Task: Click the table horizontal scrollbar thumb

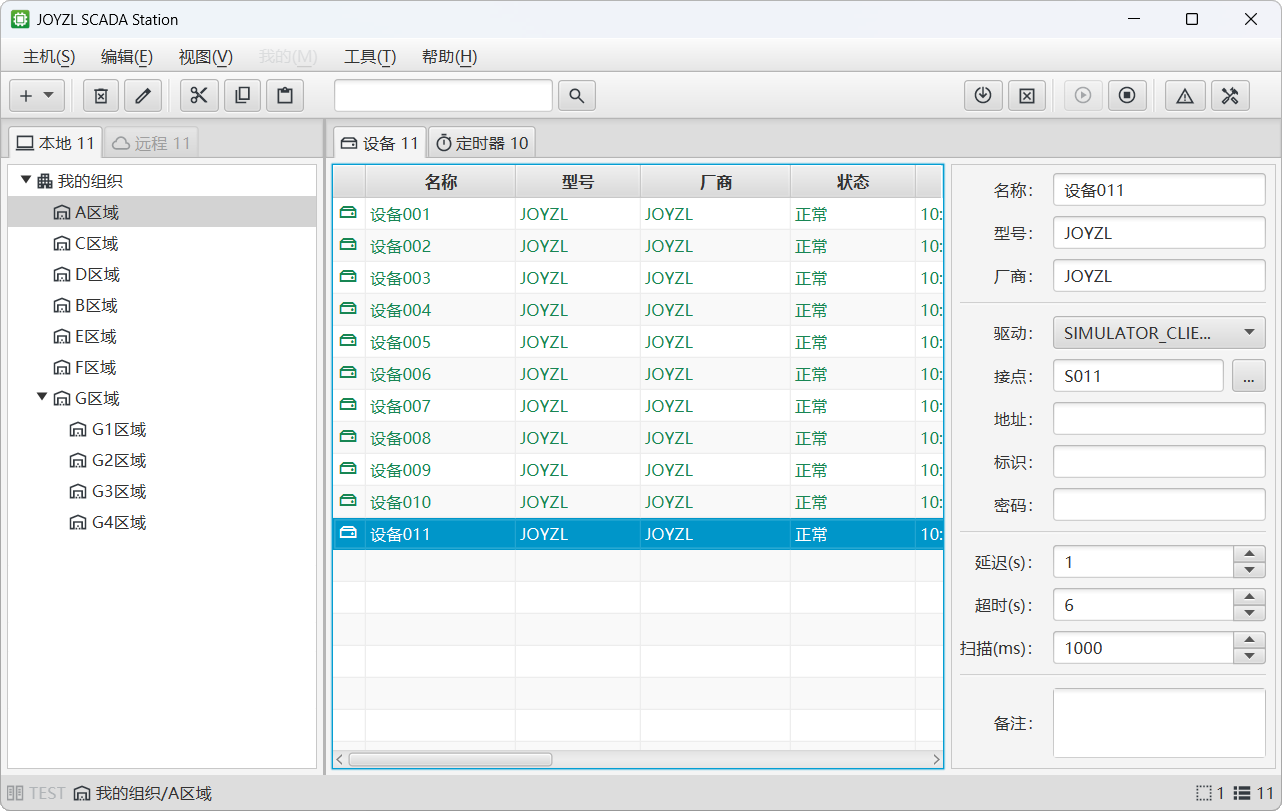Action: point(450,759)
